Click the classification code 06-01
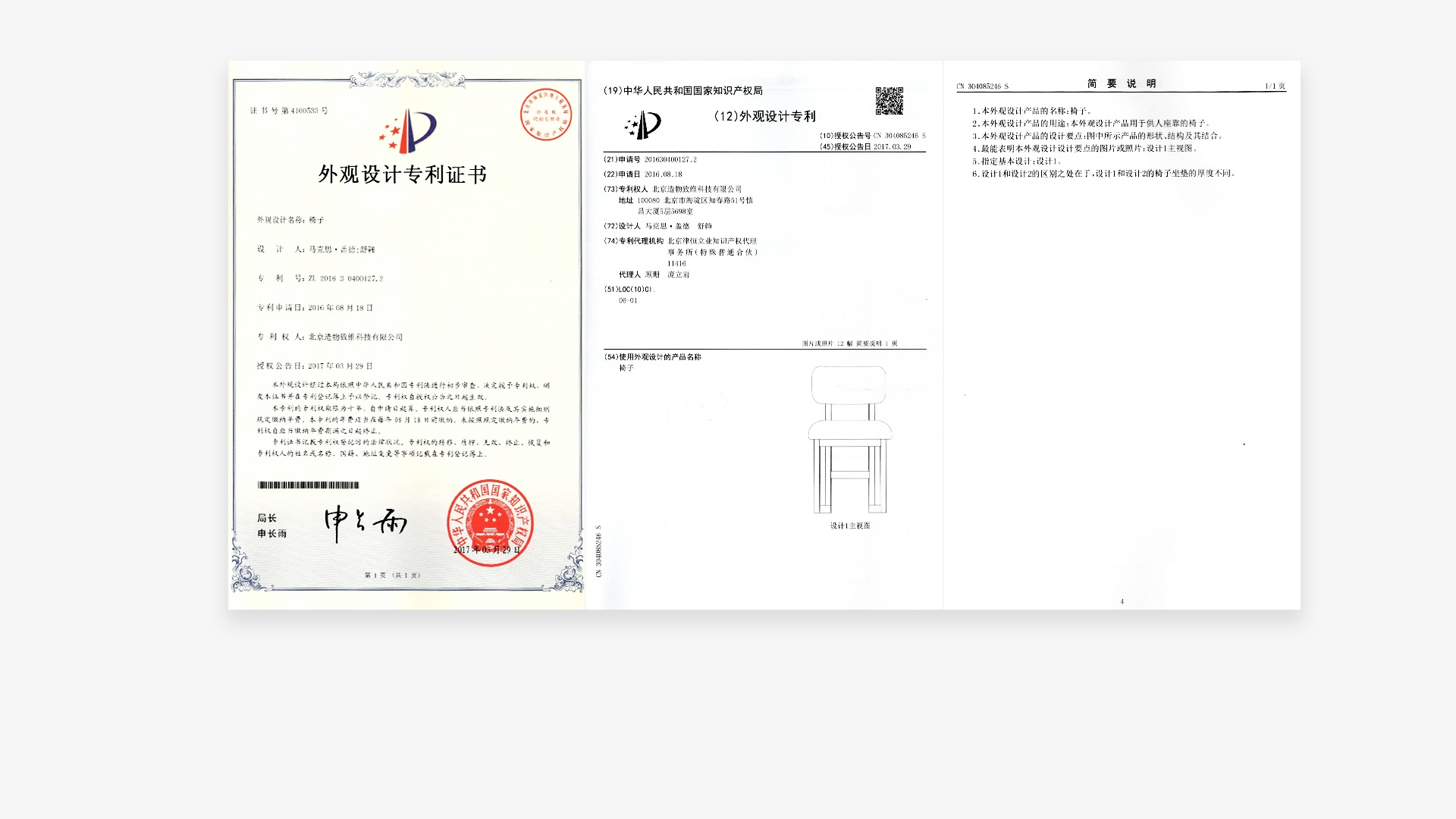Viewport: 1456px width, 819px height. (628, 301)
